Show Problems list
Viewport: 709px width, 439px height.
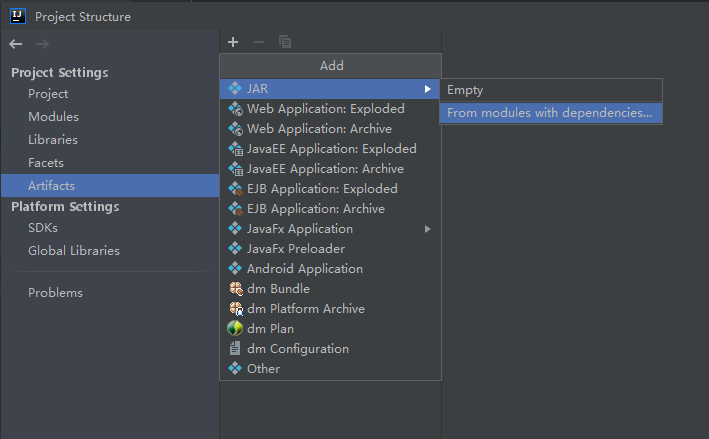point(110,293)
